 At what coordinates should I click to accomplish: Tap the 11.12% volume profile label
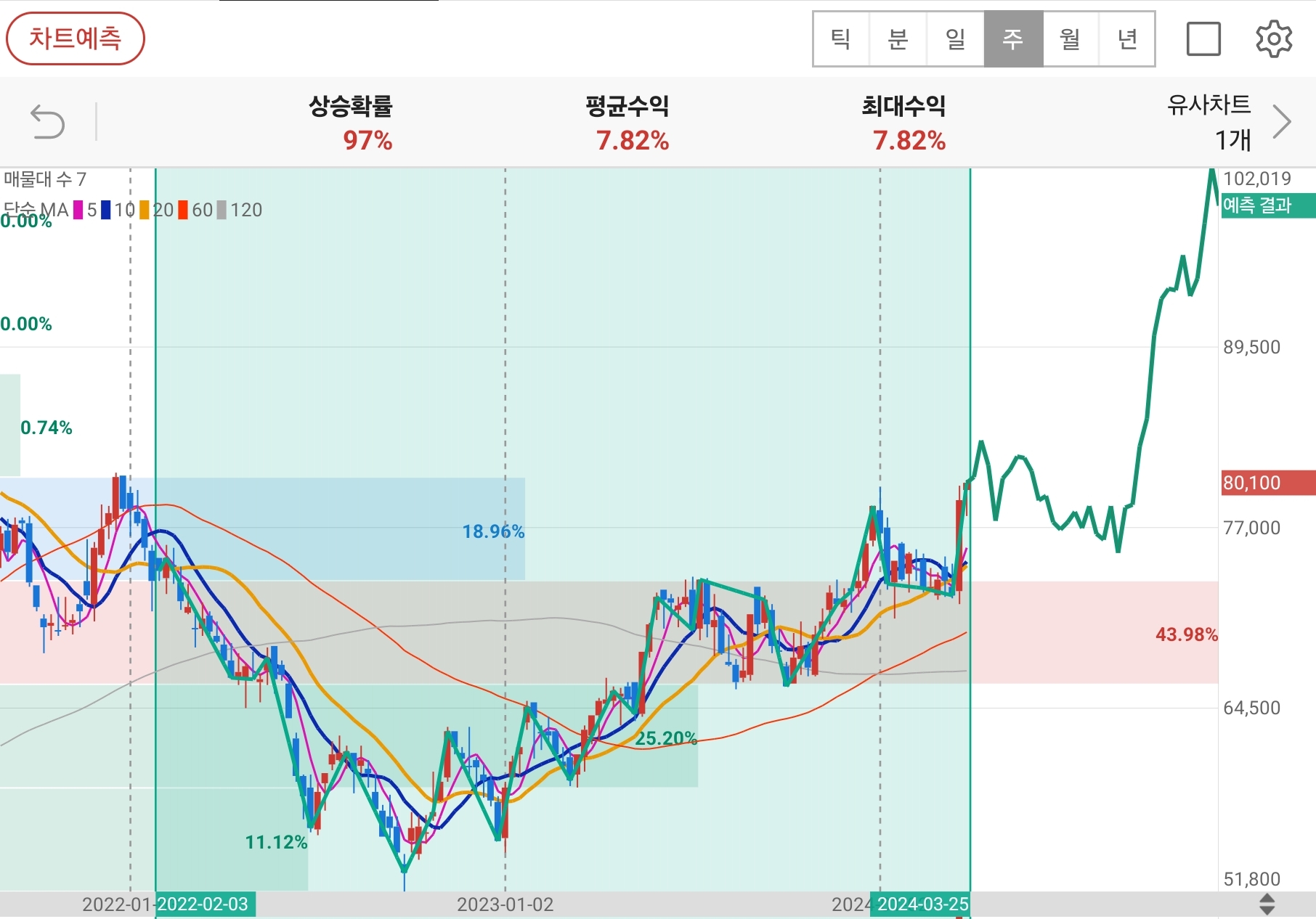click(276, 842)
